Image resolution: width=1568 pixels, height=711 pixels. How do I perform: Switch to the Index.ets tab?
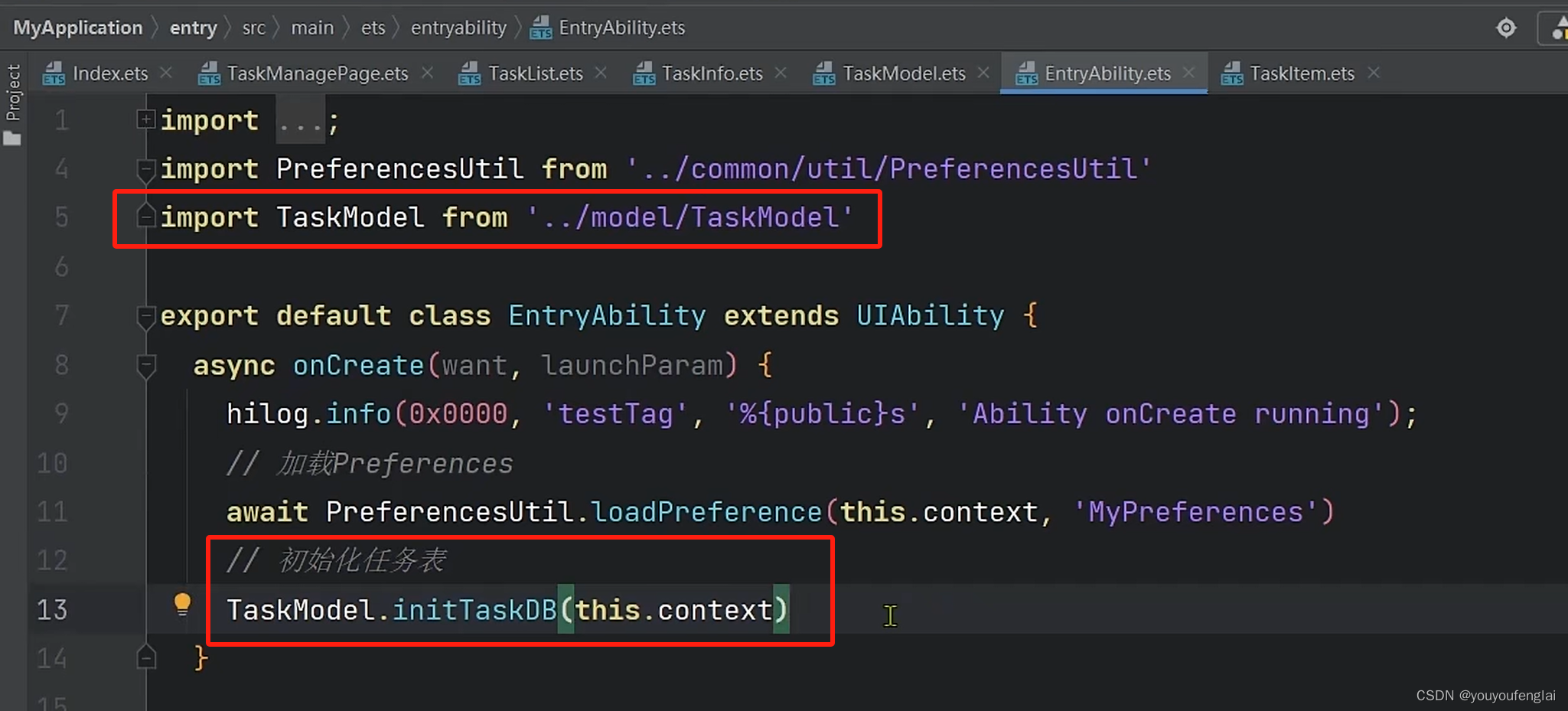click(x=109, y=73)
